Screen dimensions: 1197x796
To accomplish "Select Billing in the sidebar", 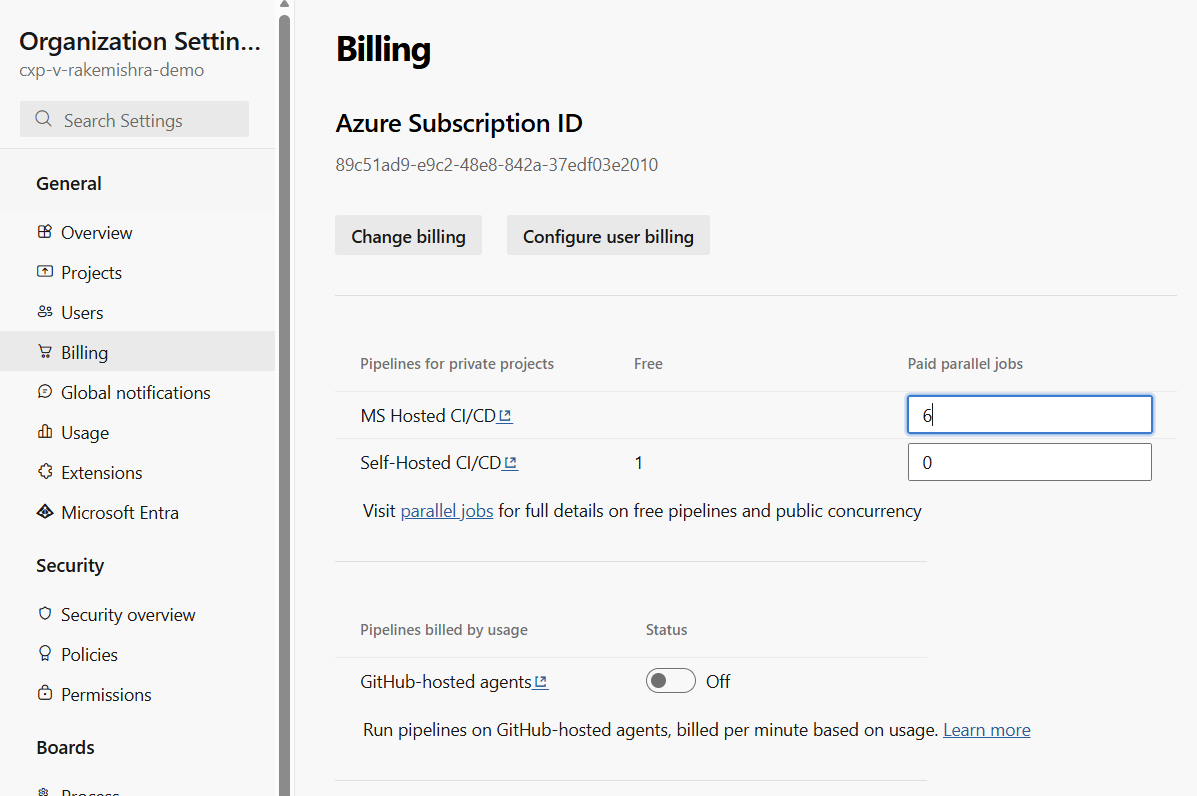I will click(137, 351).
